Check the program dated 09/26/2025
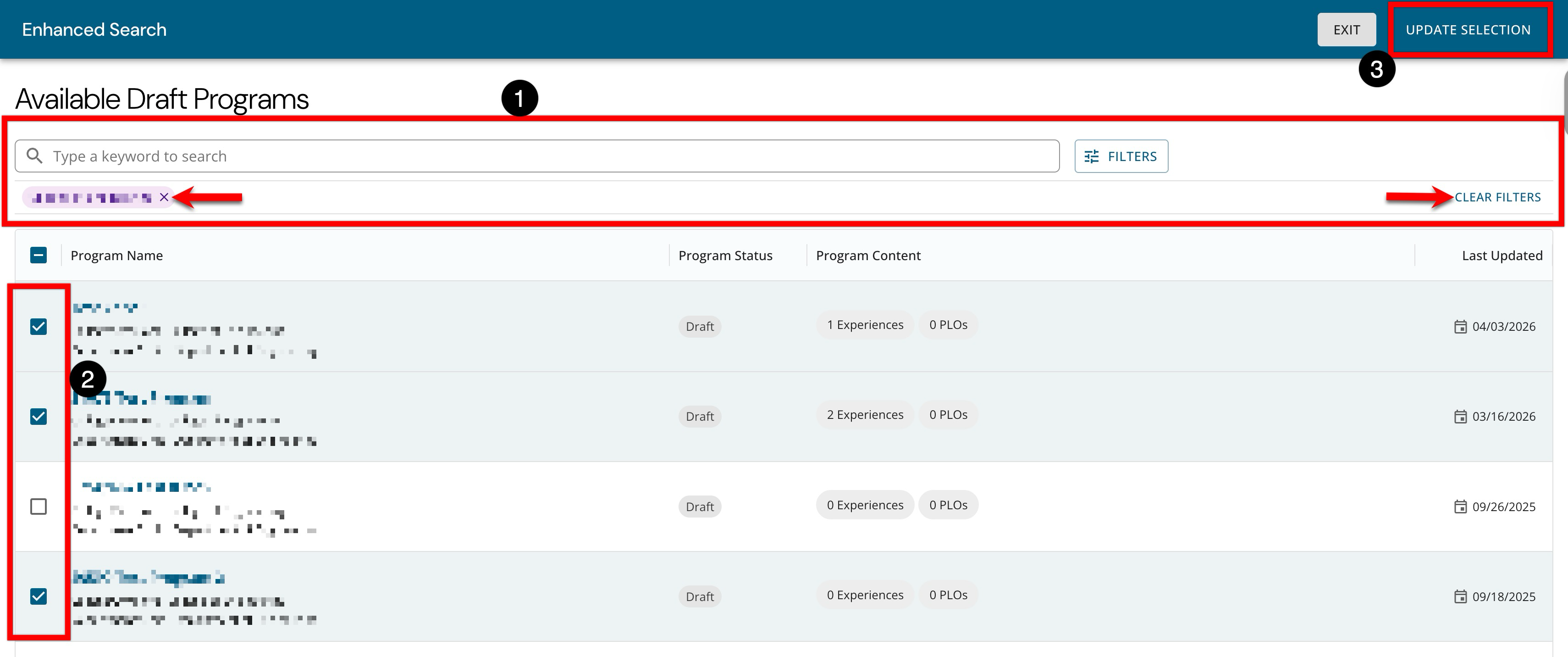The height and width of the screenshot is (657, 1568). (x=39, y=507)
